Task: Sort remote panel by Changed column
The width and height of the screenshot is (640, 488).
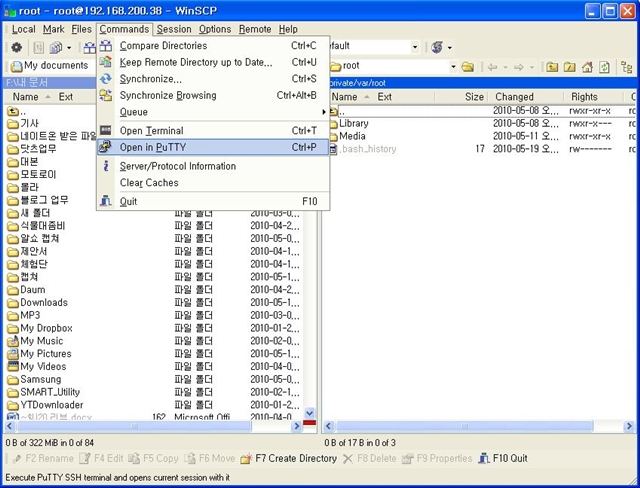Action: pos(526,97)
